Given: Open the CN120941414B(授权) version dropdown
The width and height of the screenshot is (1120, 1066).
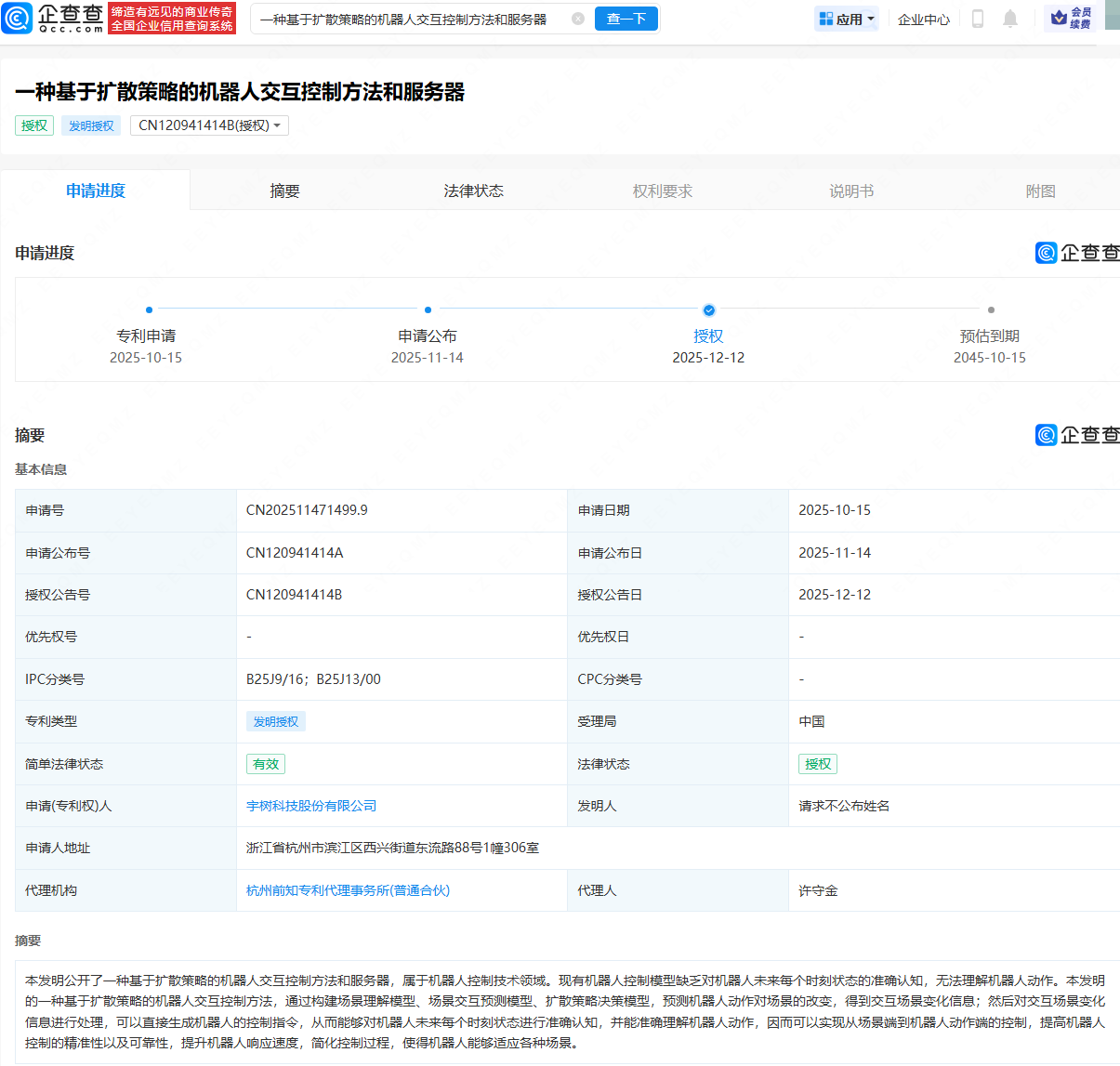Looking at the screenshot, I should (x=209, y=125).
